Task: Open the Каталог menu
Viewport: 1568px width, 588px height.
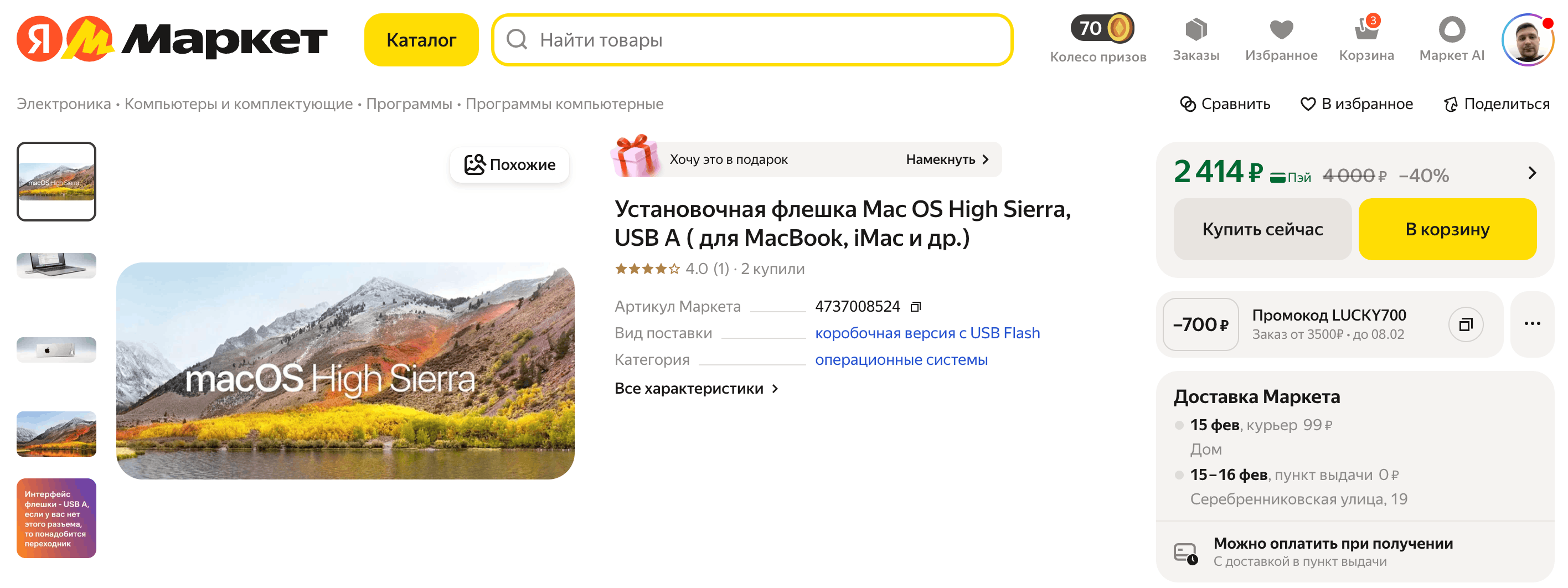Action: point(421,39)
